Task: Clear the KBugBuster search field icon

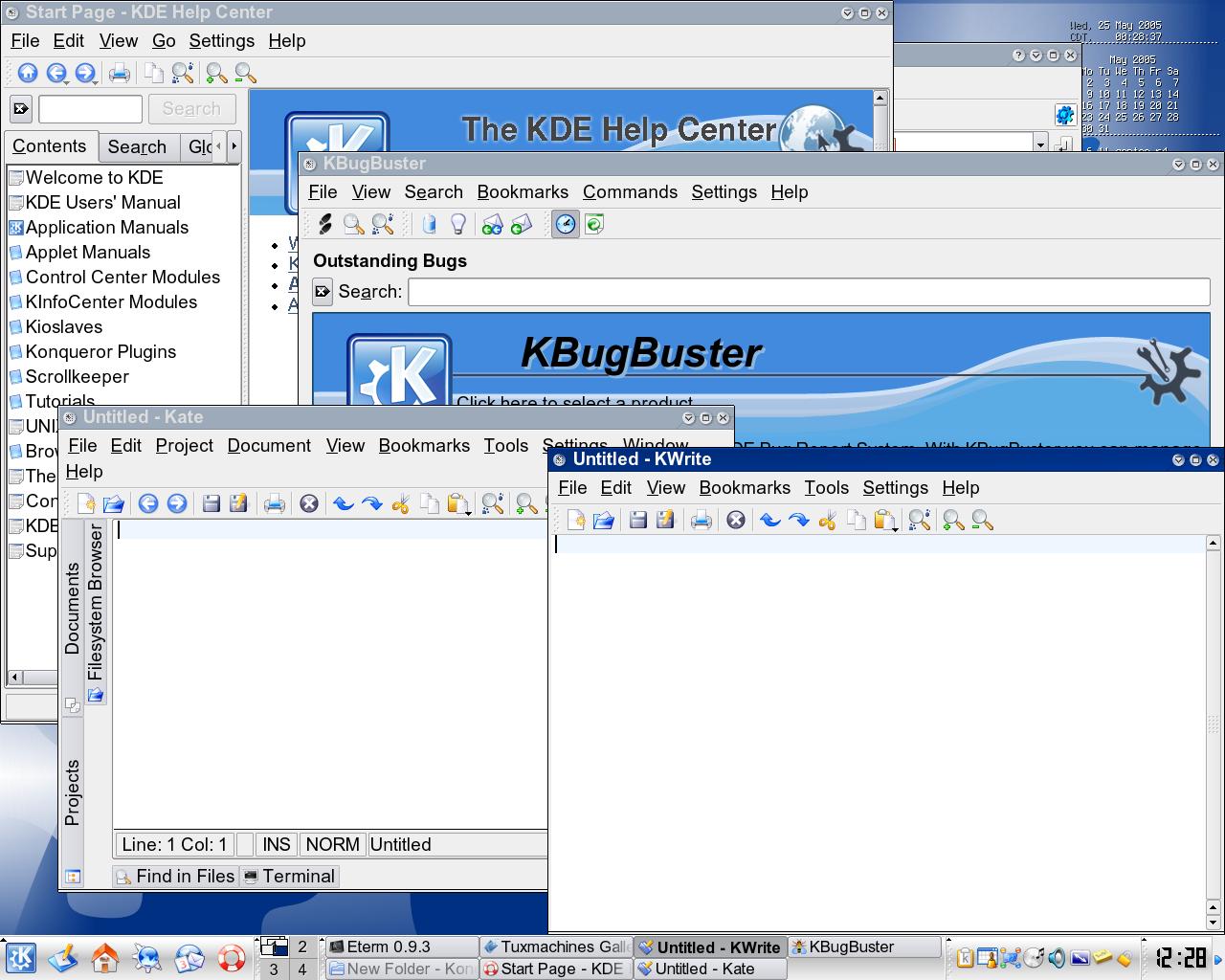Action: pos(323,292)
